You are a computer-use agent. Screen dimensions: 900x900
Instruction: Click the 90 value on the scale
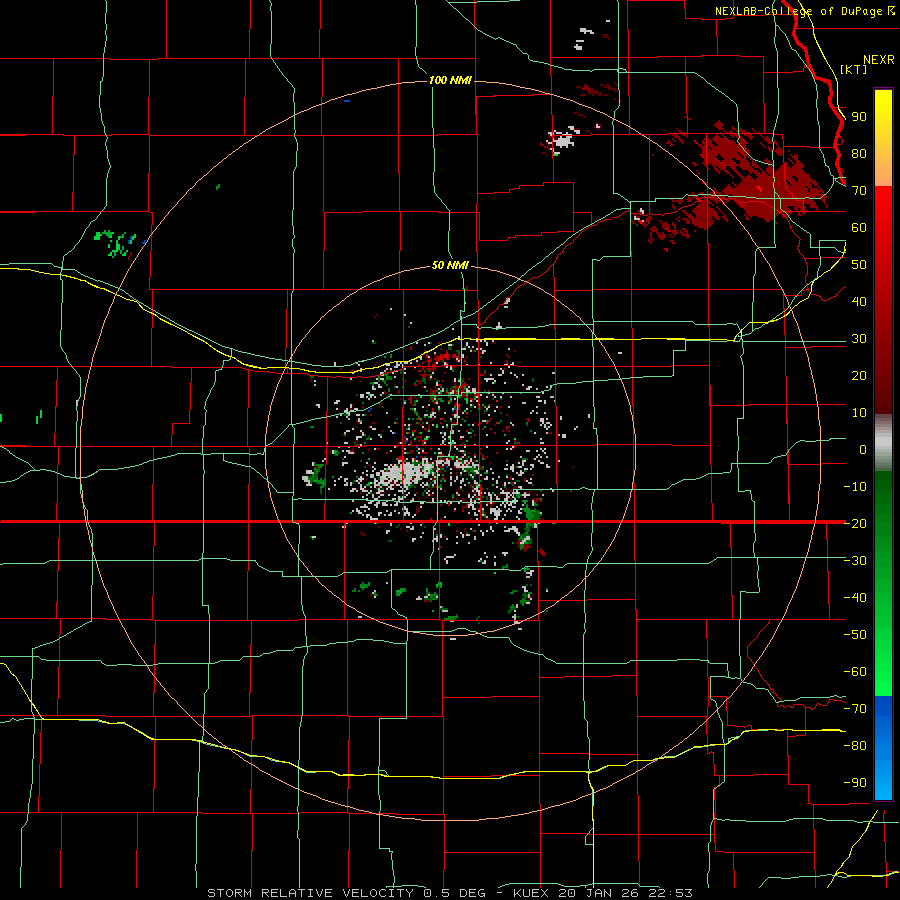click(859, 117)
